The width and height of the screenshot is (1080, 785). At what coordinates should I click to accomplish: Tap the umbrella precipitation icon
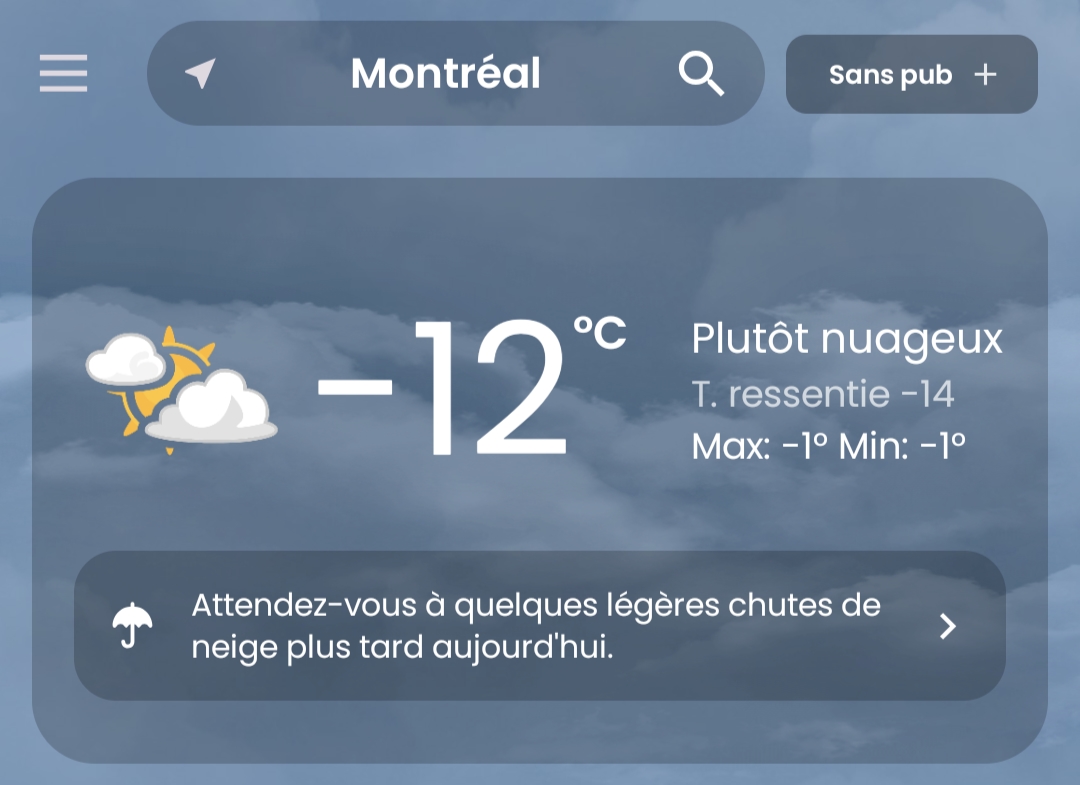click(133, 626)
